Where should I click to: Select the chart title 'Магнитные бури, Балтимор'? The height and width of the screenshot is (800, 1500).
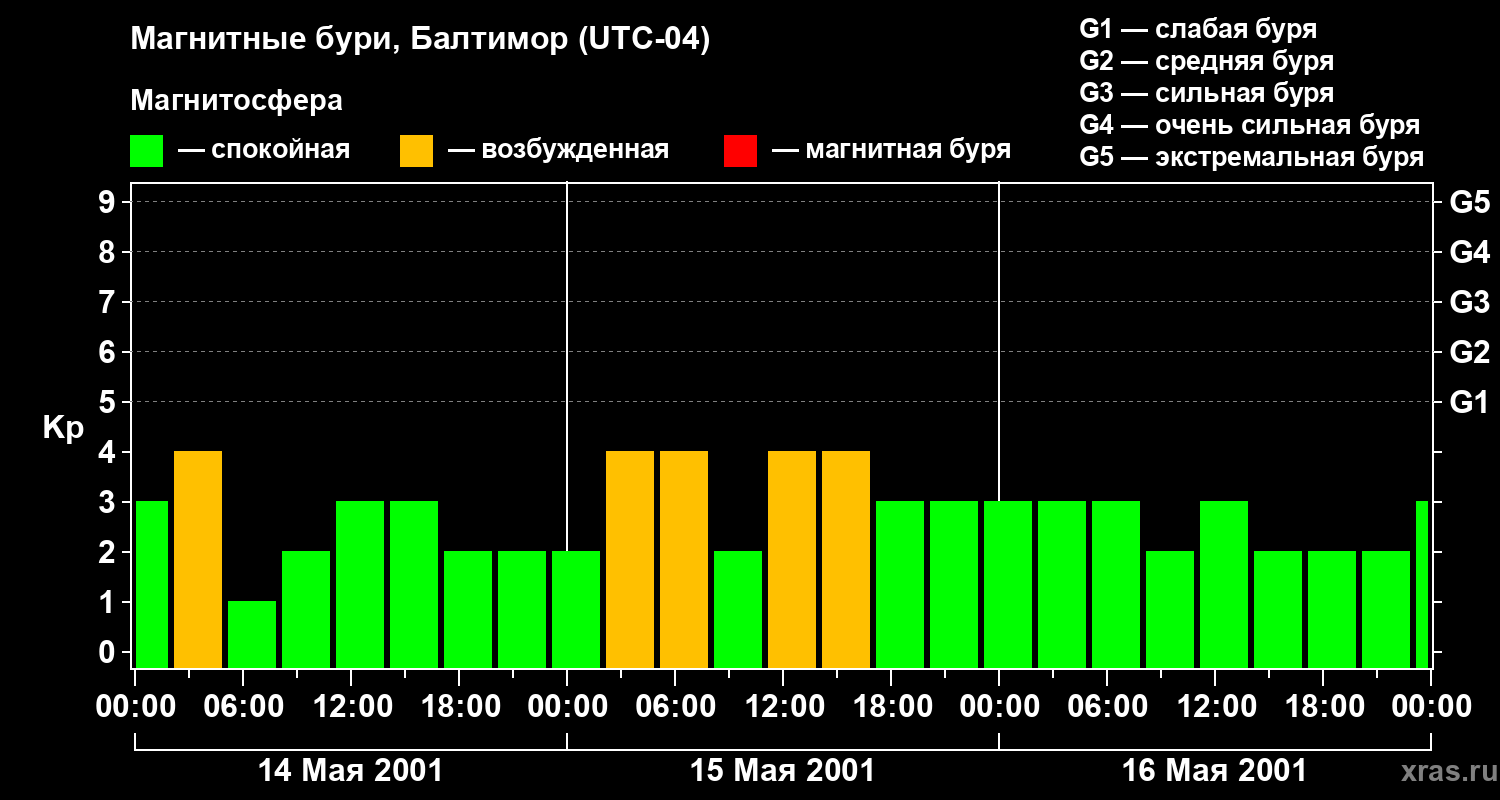[420, 40]
